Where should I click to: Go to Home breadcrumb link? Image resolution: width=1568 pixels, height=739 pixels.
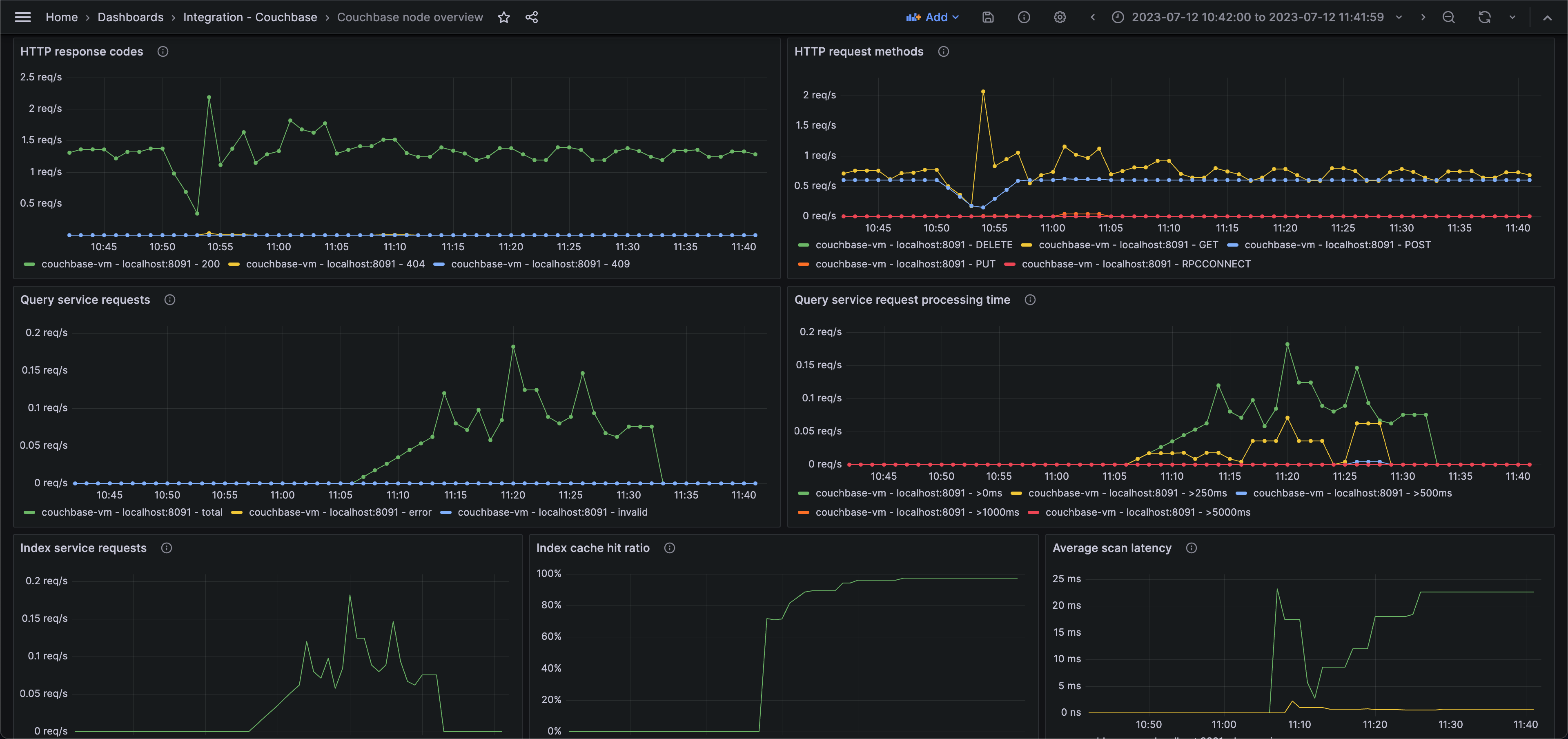(62, 17)
